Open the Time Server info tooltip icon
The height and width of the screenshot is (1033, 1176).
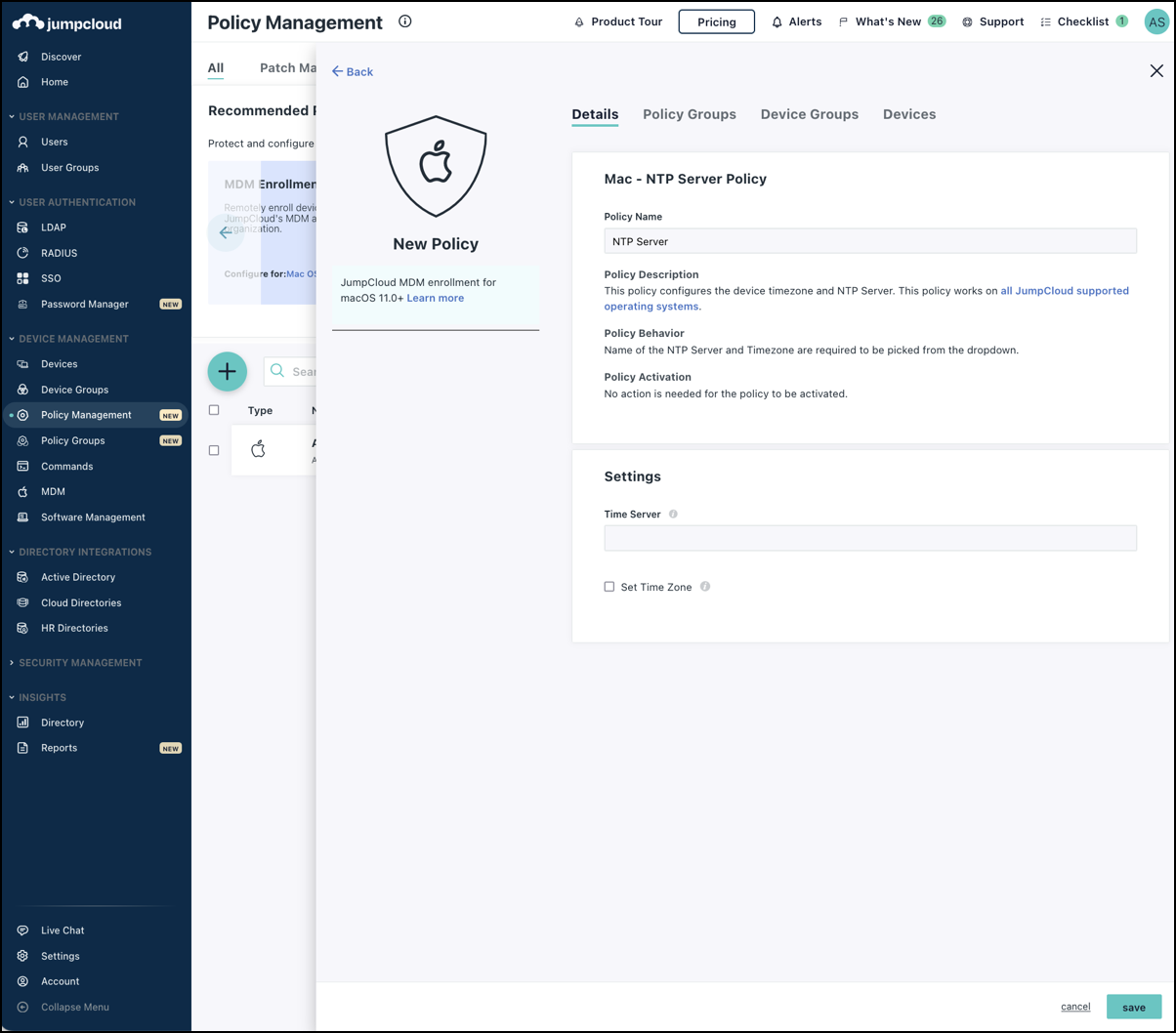(672, 514)
